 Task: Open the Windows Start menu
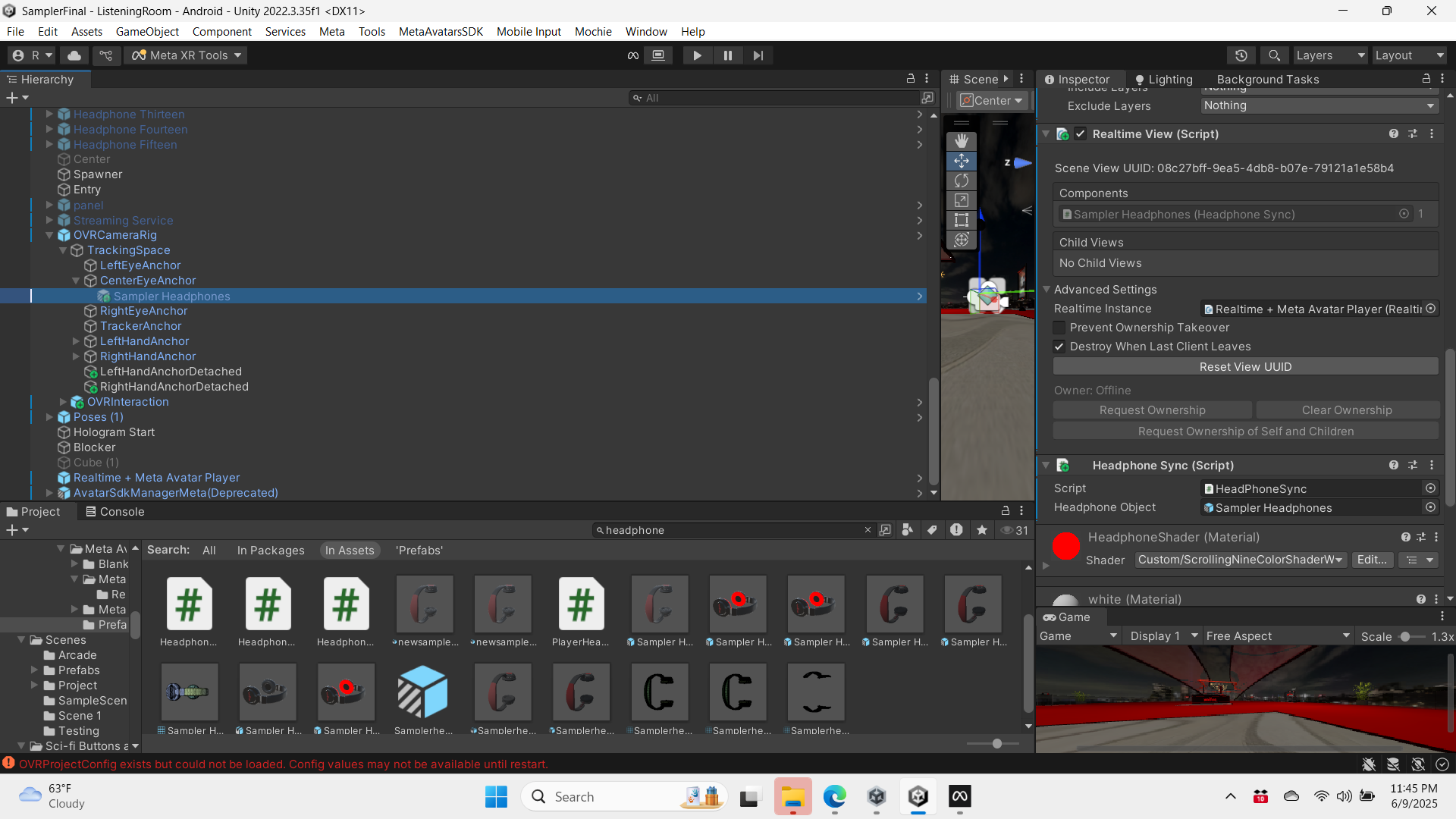pyautogui.click(x=496, y=796)
